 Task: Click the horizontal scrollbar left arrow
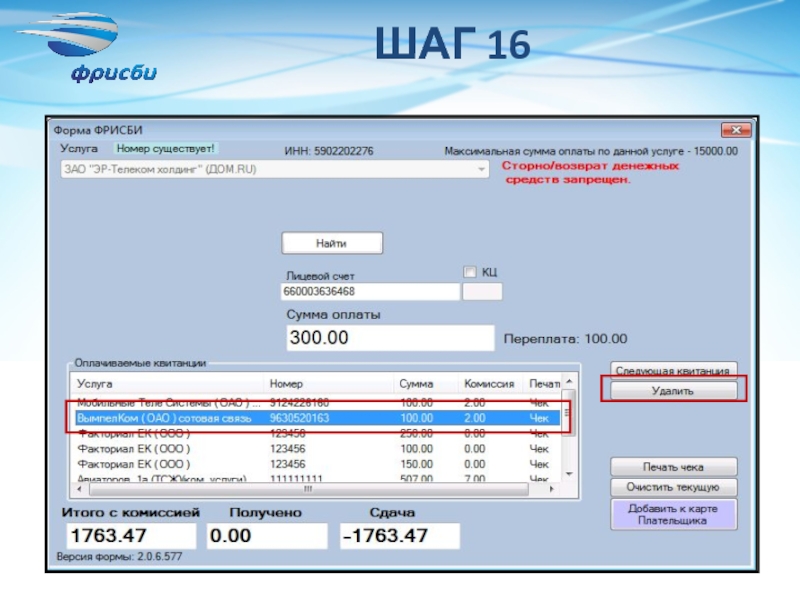pyautogui.click(x=79, y=489)
